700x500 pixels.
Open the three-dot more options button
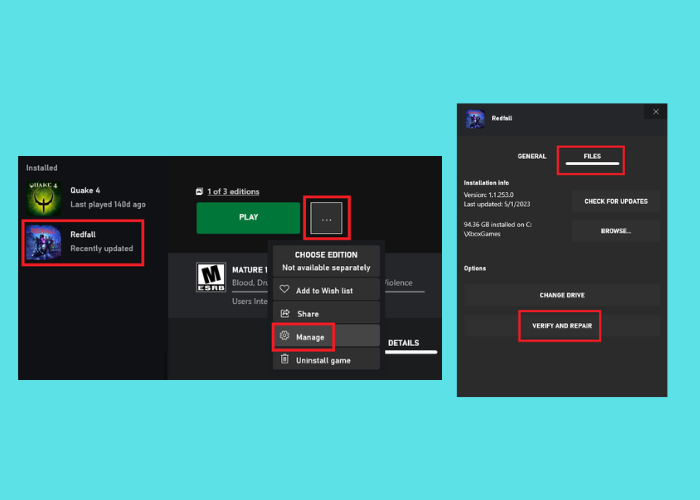(x=326, y=218)
